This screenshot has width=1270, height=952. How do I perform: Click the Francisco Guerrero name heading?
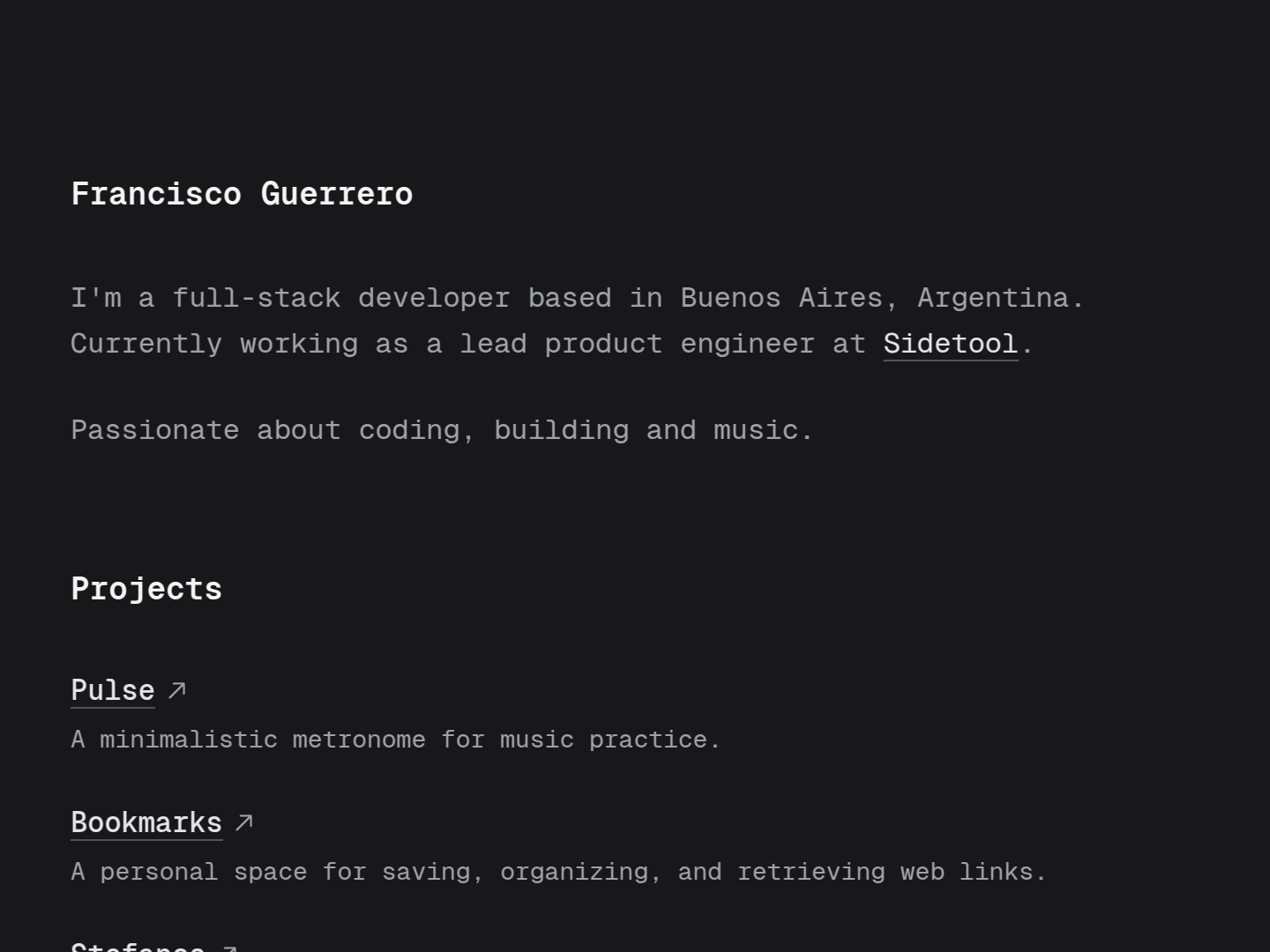coord(242,194)
